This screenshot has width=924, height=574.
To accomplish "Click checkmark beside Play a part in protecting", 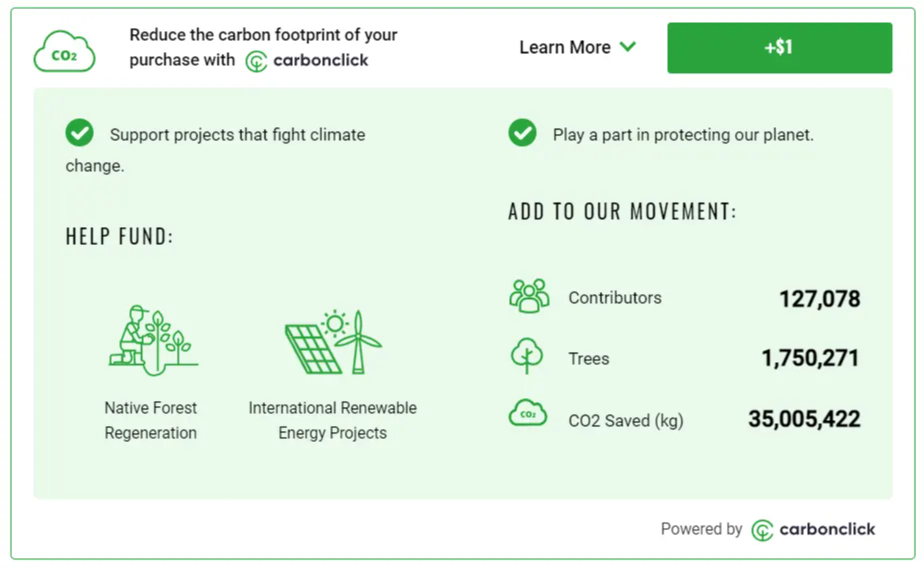I will pyautogui.click(x=522, y=133).
